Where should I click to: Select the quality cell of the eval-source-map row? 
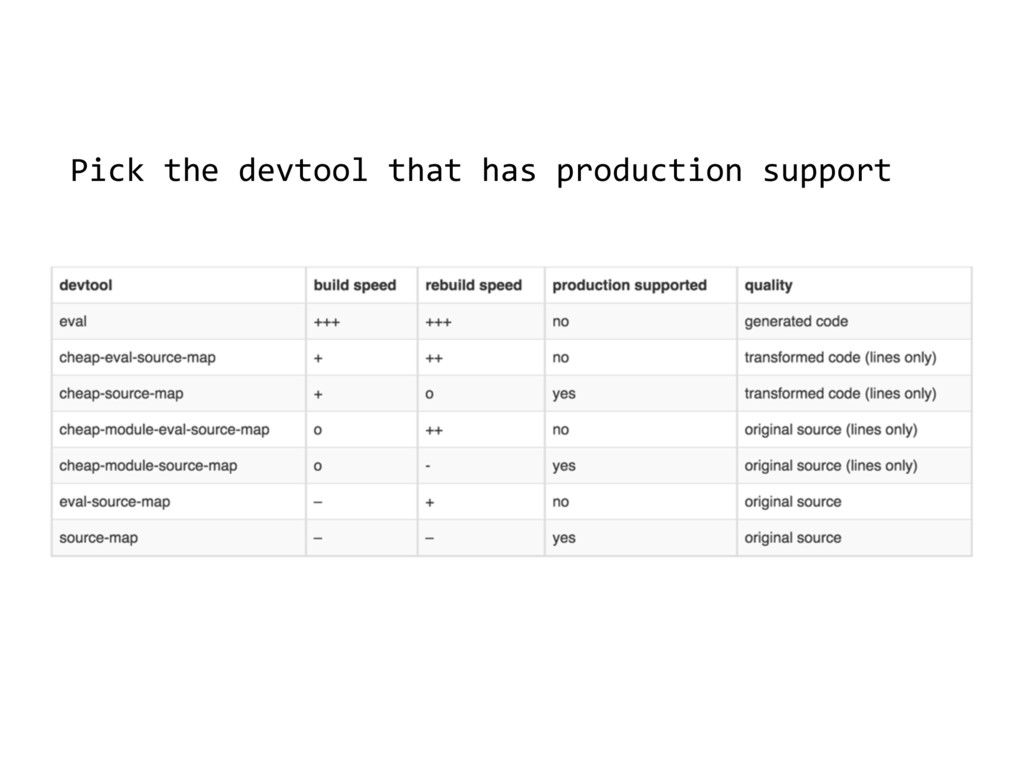(x=792, y=501)
